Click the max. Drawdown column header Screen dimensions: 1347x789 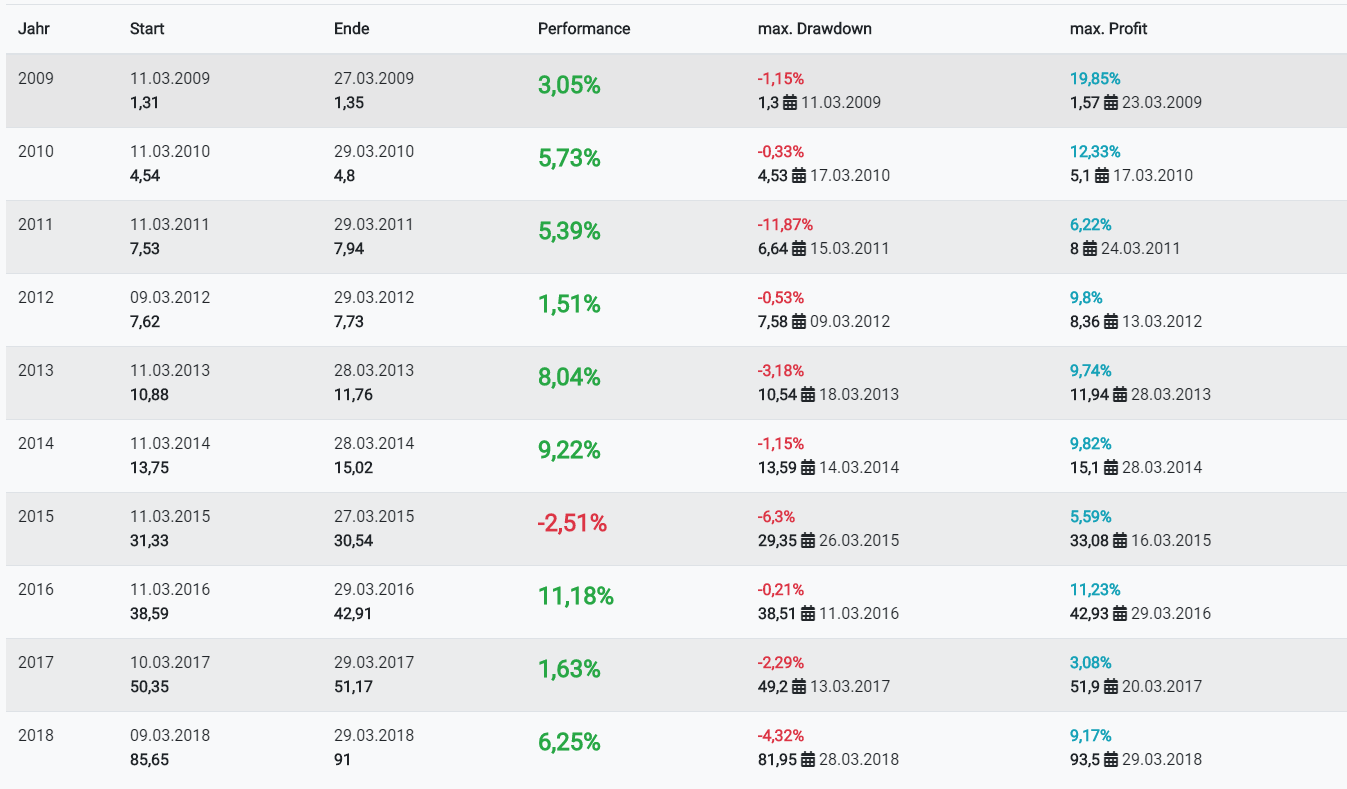[814, 29]
